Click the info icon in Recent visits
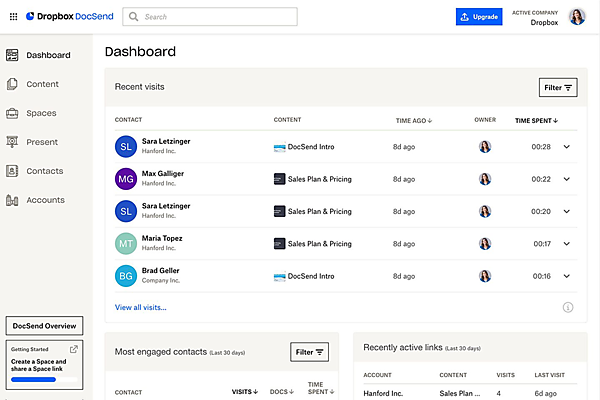This screenshot has width=600, height=400. [568, 307]
